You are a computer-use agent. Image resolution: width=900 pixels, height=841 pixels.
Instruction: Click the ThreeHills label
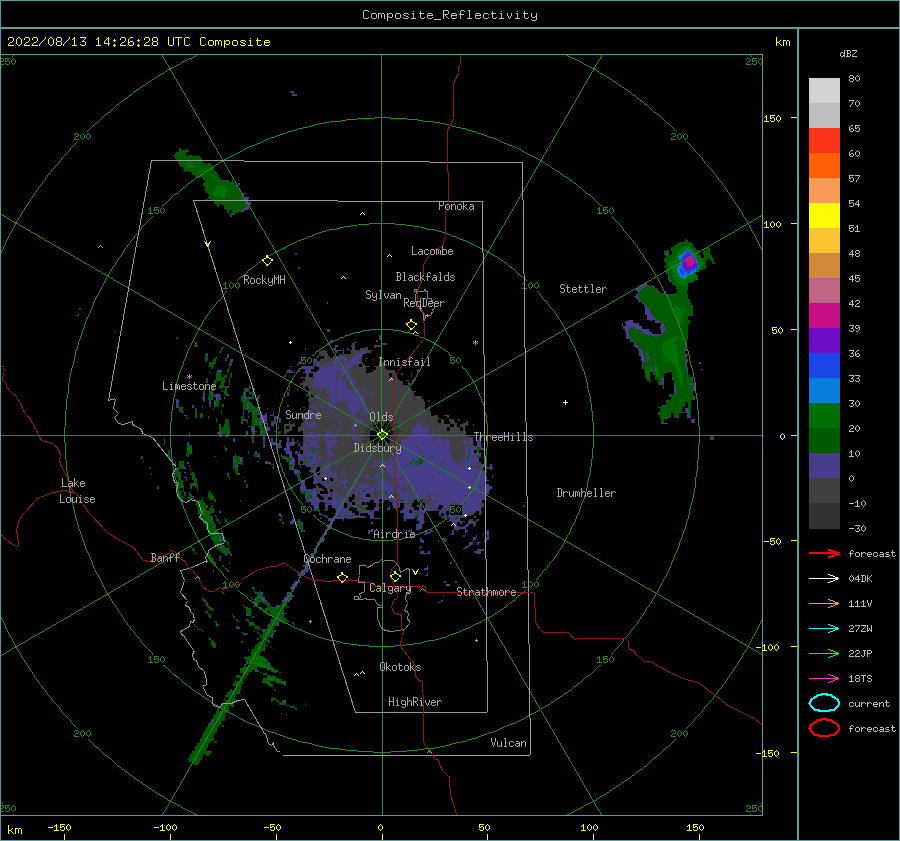pos(503,437)
